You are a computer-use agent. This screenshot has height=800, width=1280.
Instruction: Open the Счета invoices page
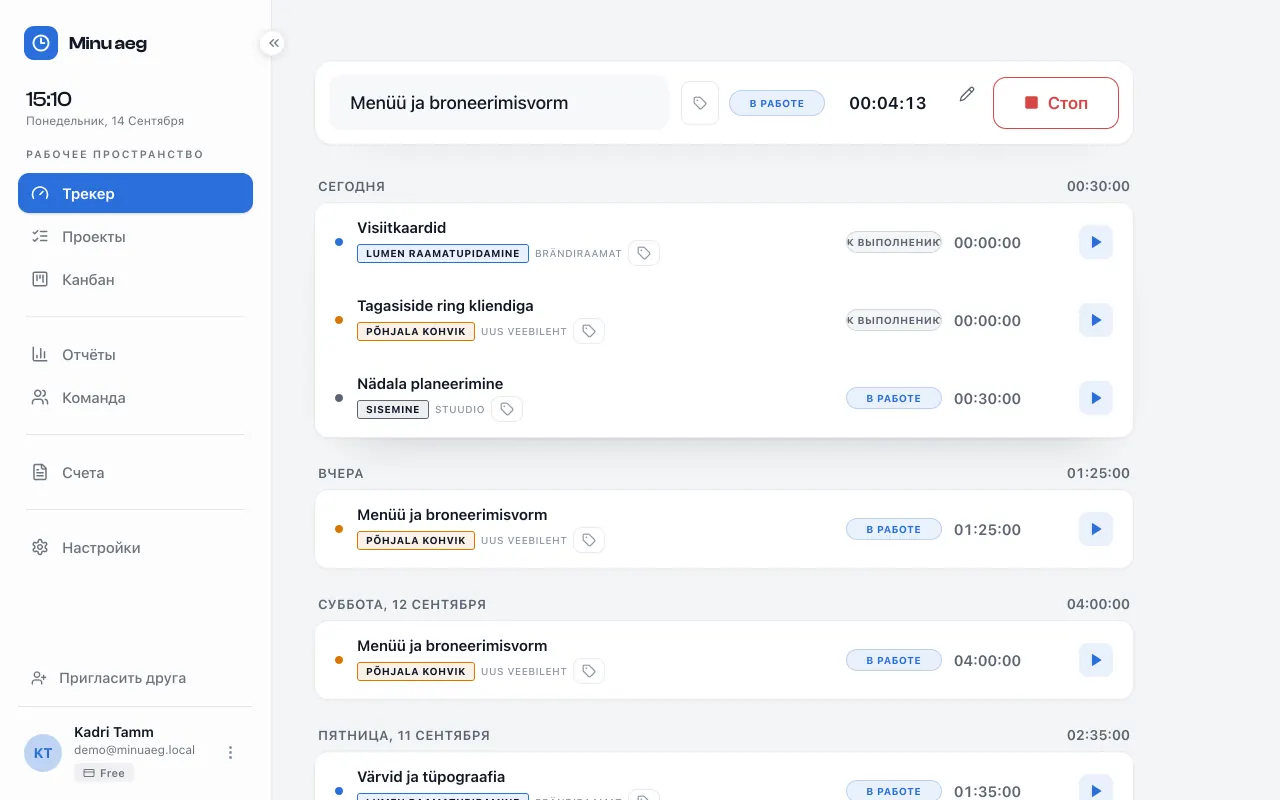click(135, 473)
